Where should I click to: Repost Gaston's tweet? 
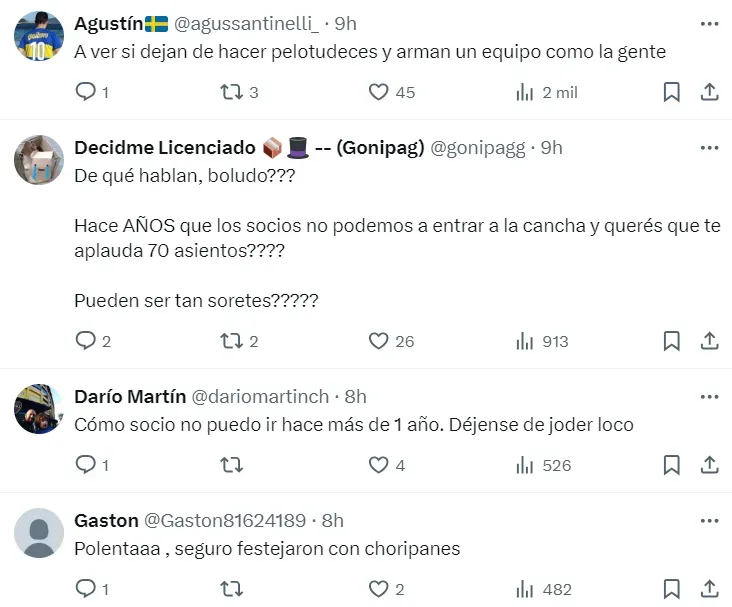point(231,589)
